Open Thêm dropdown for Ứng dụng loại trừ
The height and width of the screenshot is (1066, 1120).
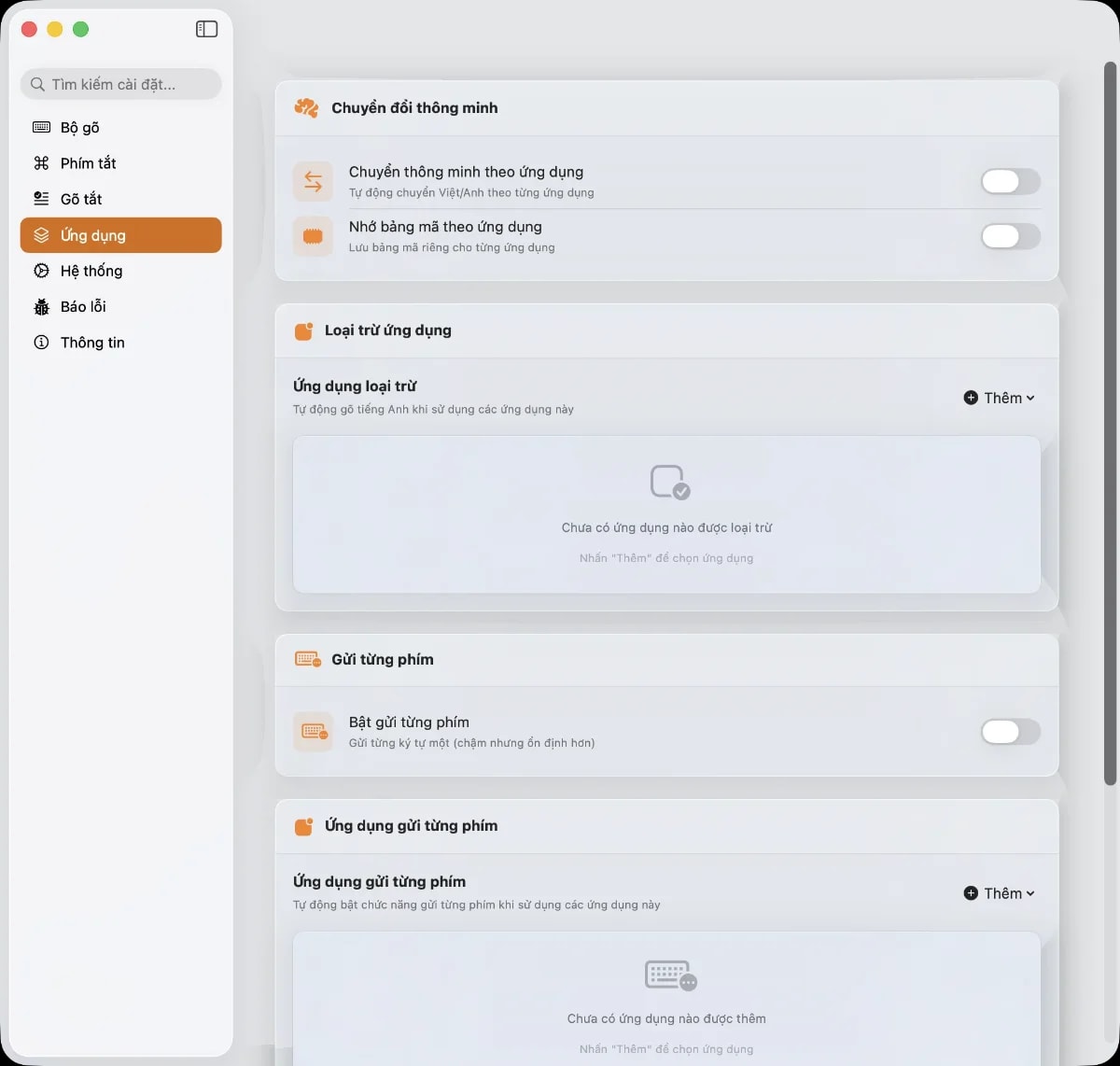point(999,398)
